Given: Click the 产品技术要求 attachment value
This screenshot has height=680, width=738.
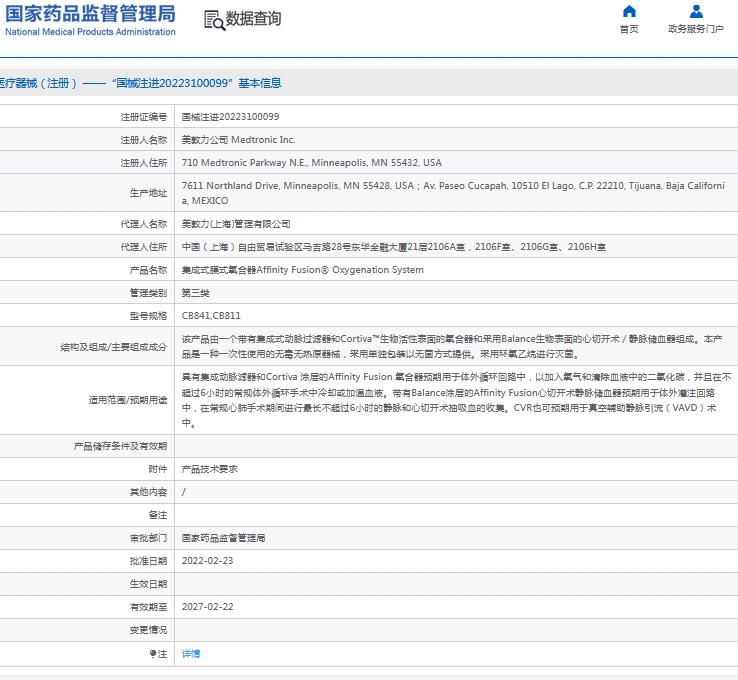Looking at the screenshot, I should click(209, 469).
